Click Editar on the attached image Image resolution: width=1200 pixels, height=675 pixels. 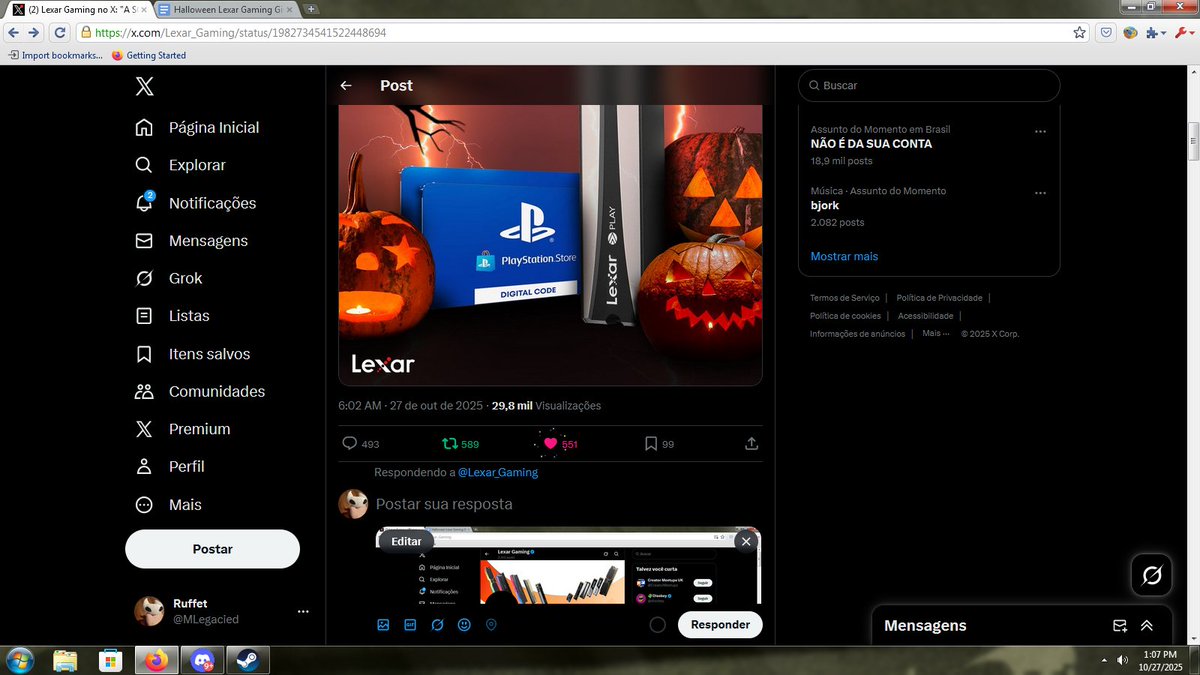(x=406, y=541)
